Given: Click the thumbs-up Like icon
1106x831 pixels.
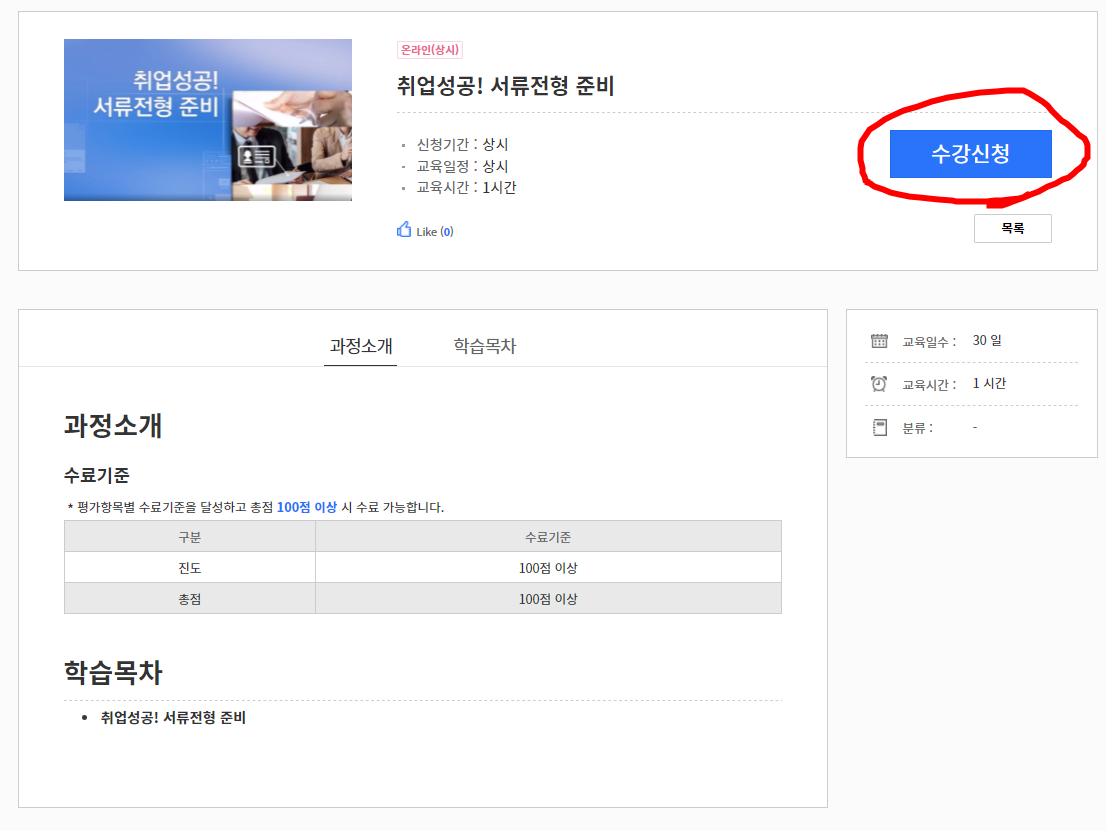Looking at the screenshot, I should click(x=403, y=229).
